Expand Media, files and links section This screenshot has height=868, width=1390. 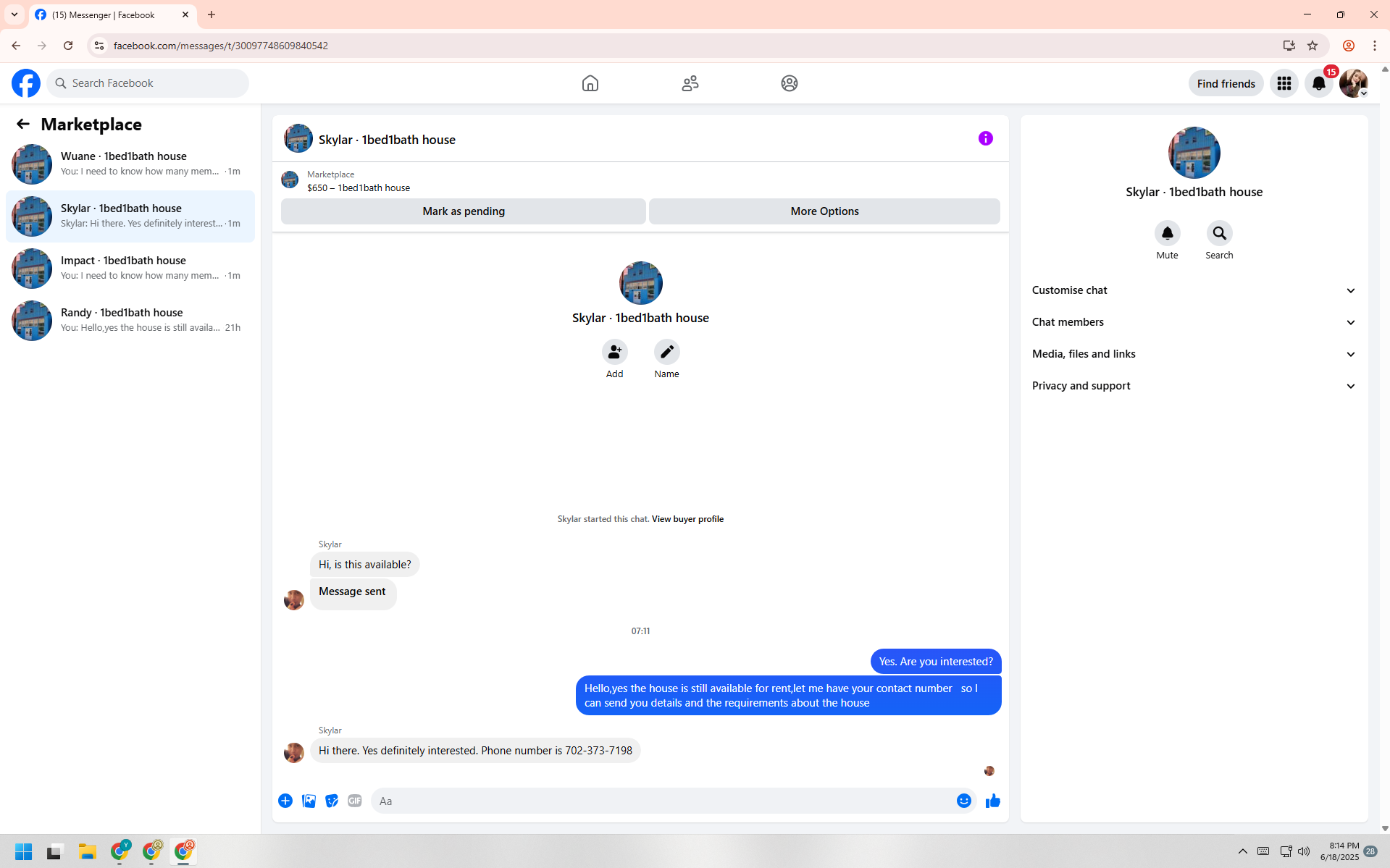(x=1194, y=354)
